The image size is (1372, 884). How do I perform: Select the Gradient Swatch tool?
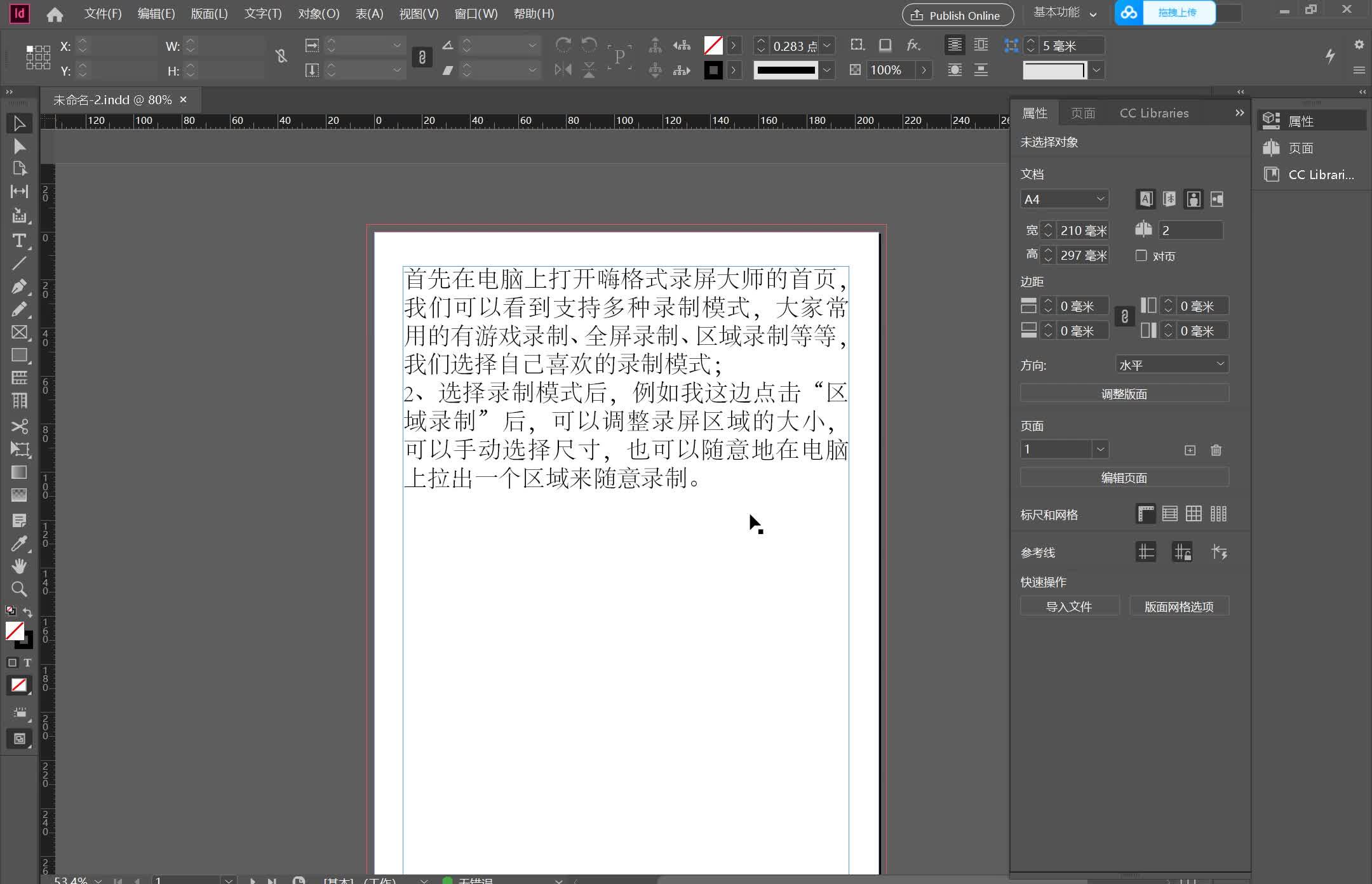(20, 472)
